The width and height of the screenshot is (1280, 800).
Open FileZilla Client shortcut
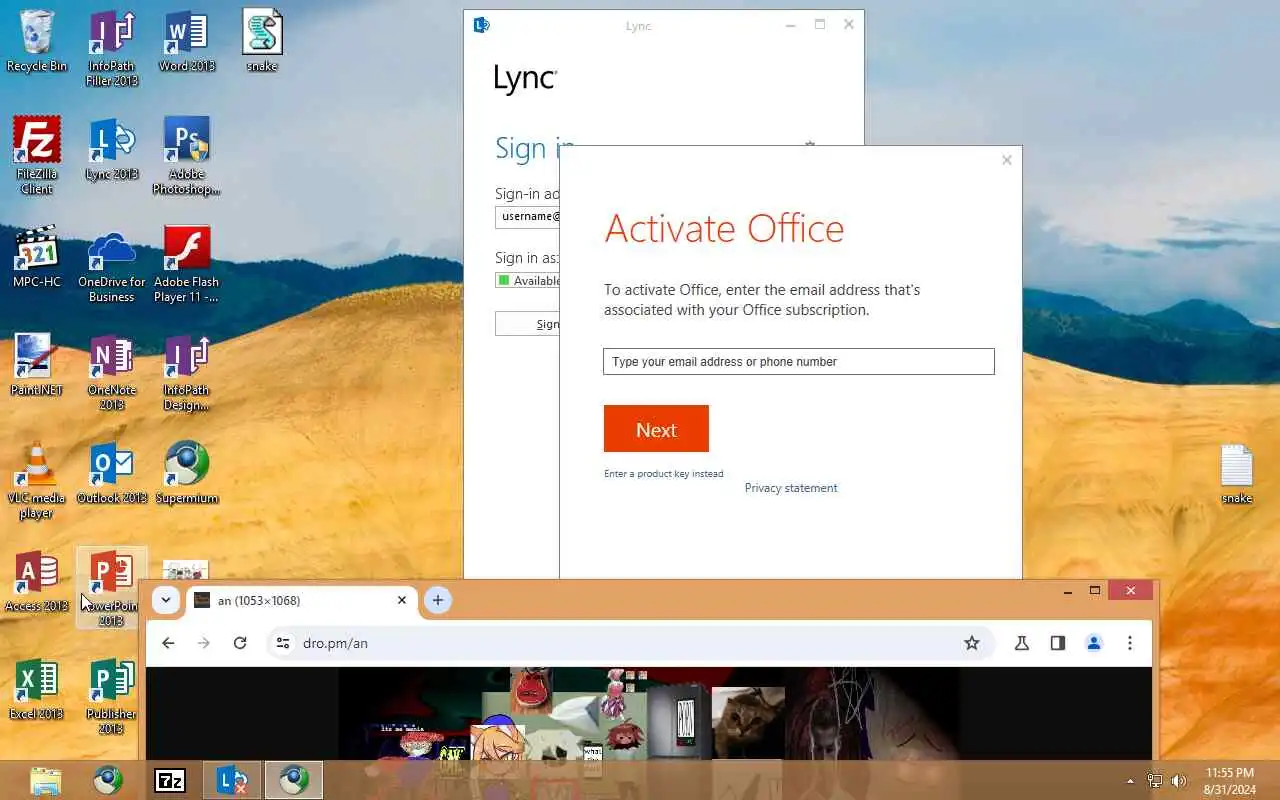pos(37,155)
